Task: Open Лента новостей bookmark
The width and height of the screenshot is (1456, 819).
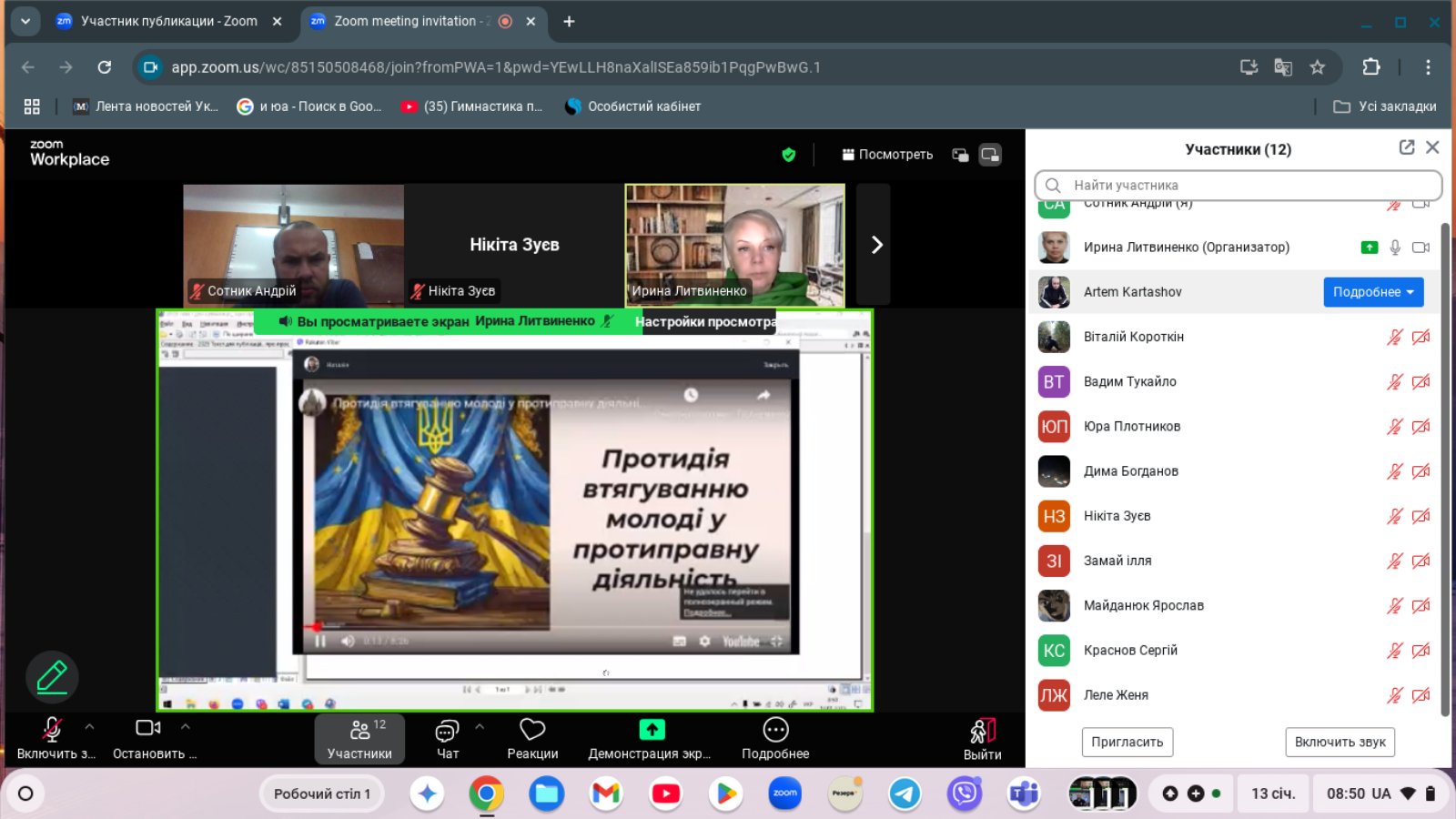Action: 147,106
